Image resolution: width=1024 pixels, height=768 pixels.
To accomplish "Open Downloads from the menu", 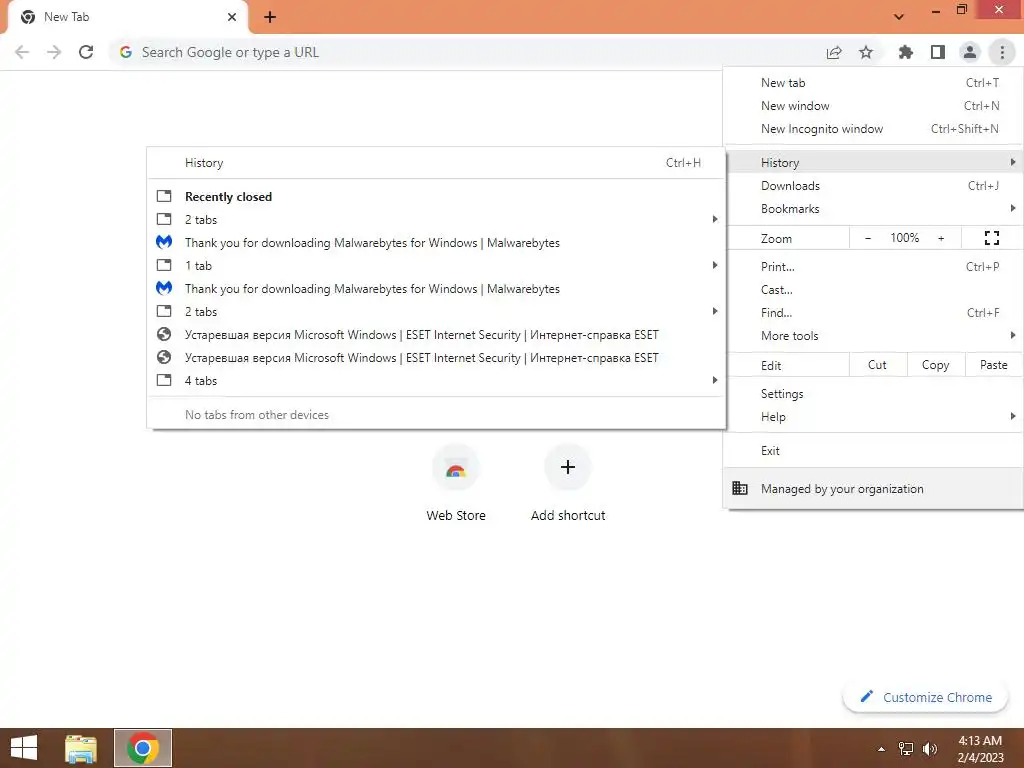I will pyautogui.click(x=873, y=185).
